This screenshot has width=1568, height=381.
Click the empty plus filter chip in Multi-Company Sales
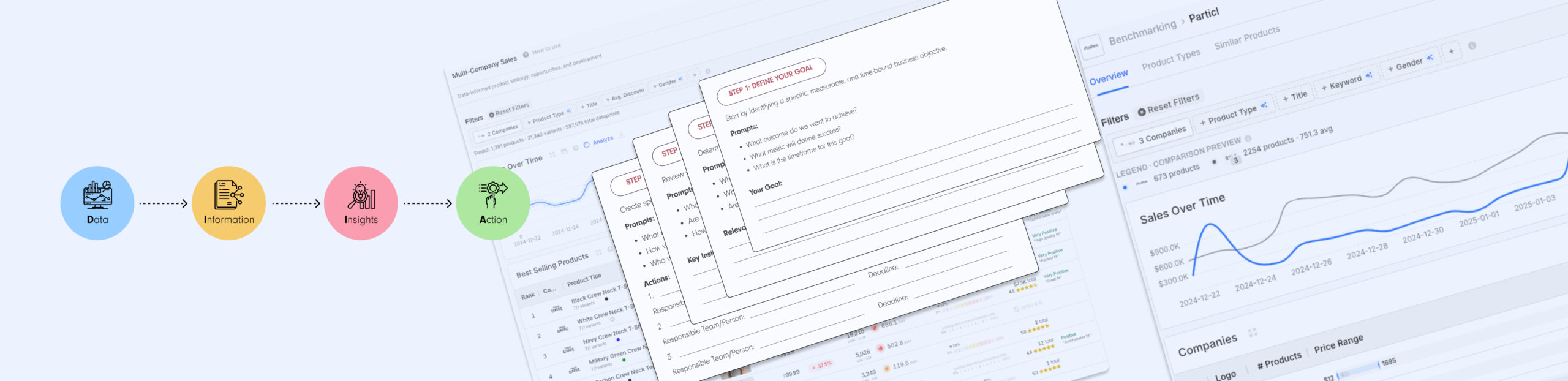[x=695, y=75]
